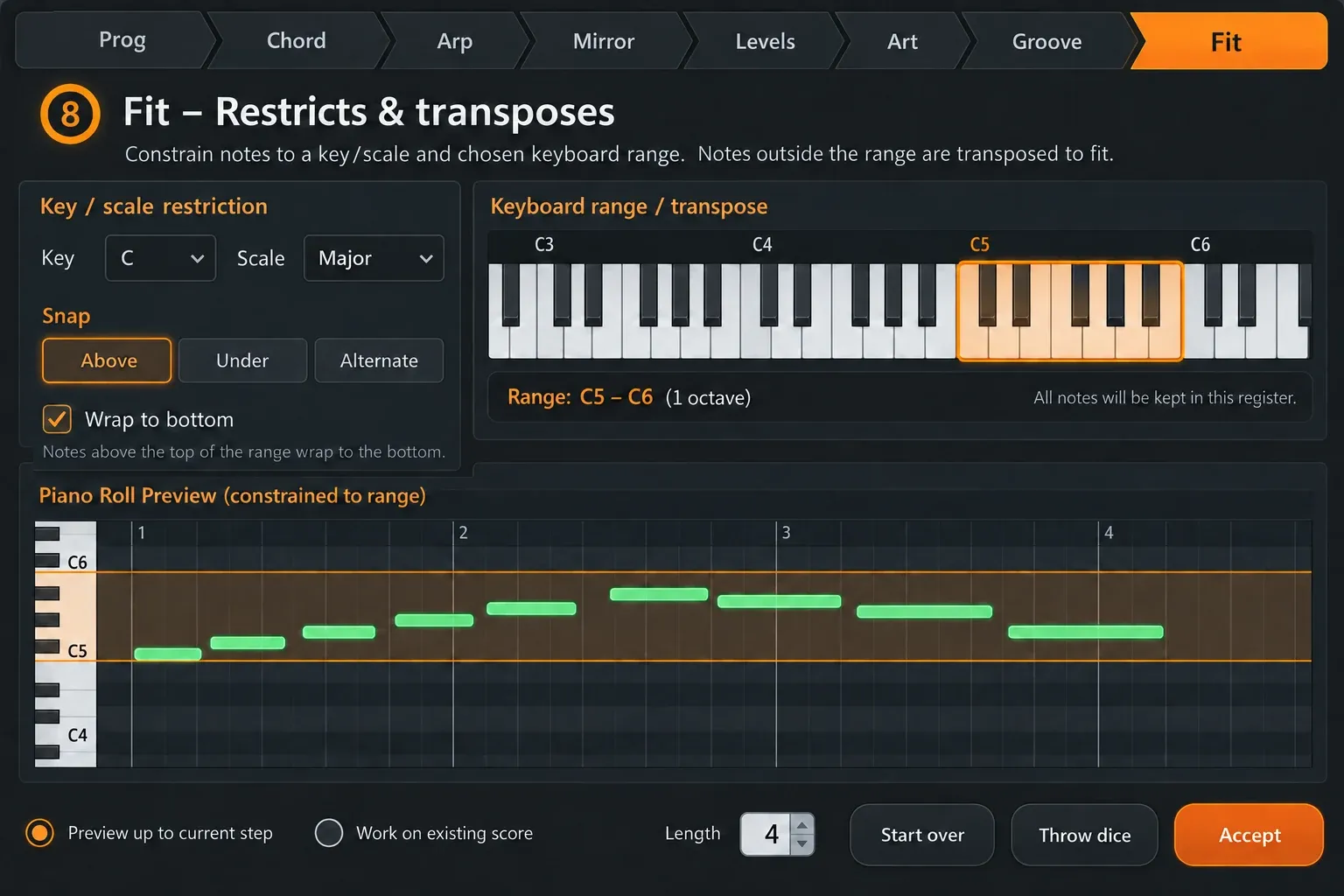
Task: Click the Piano Roll Preview heading
Action: pyautogui.click(x=232, y=495)
